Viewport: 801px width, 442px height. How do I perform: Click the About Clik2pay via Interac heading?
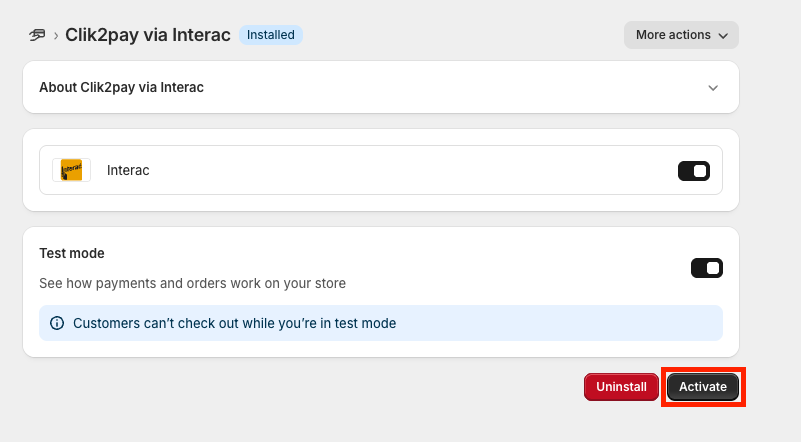[122, 87]
